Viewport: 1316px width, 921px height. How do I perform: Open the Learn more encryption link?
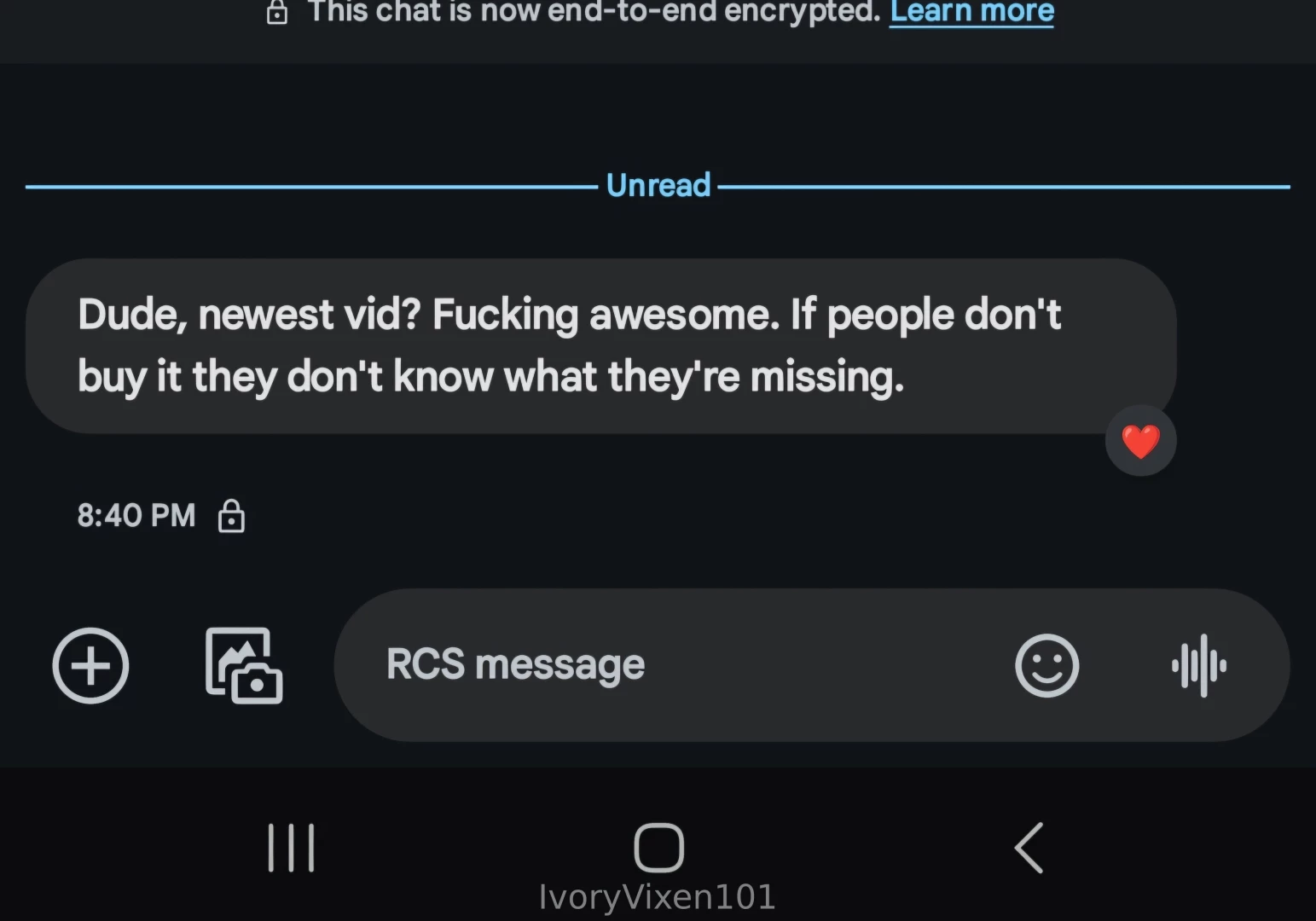[x=971, y=12]
